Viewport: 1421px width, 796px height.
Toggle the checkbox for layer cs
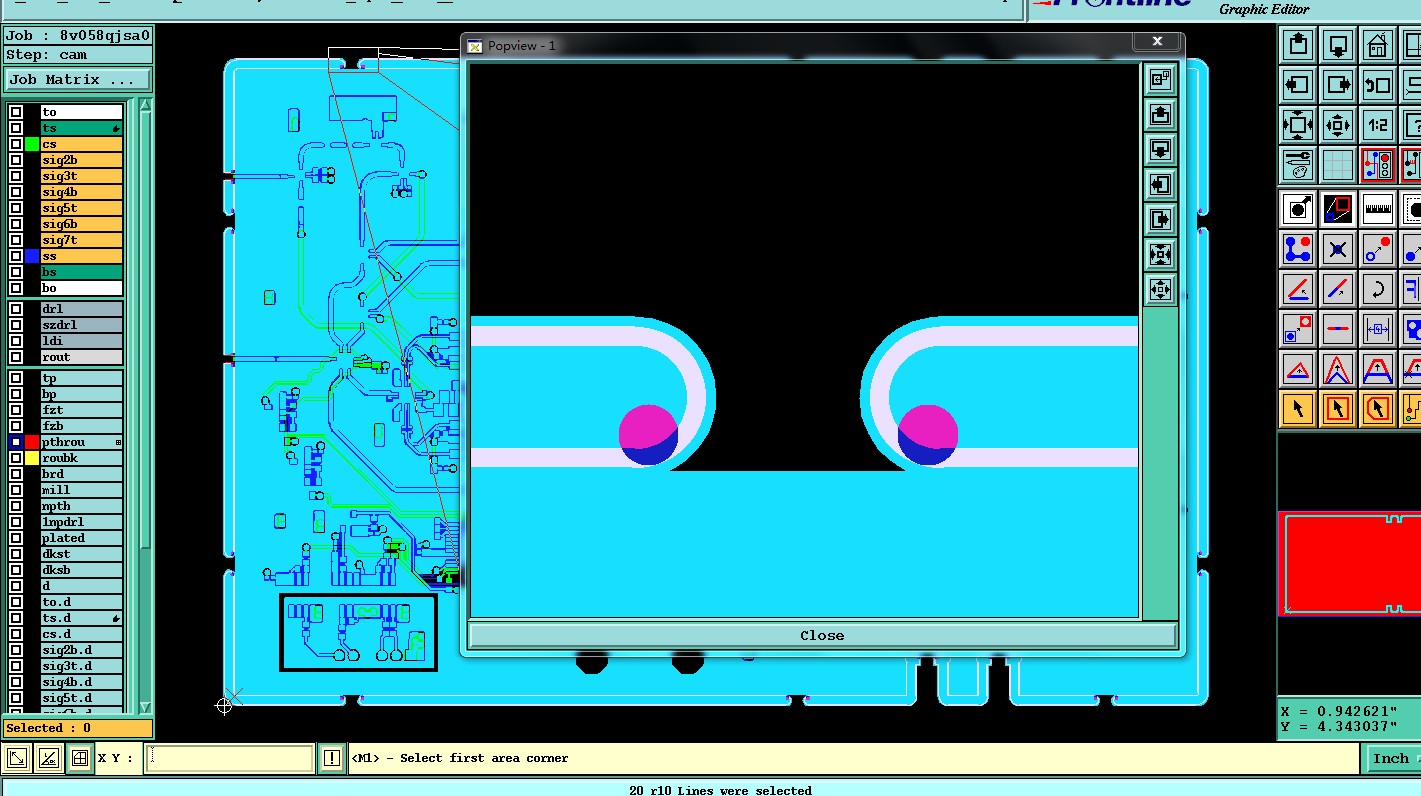pyautogui.click(x=16, y=144)
